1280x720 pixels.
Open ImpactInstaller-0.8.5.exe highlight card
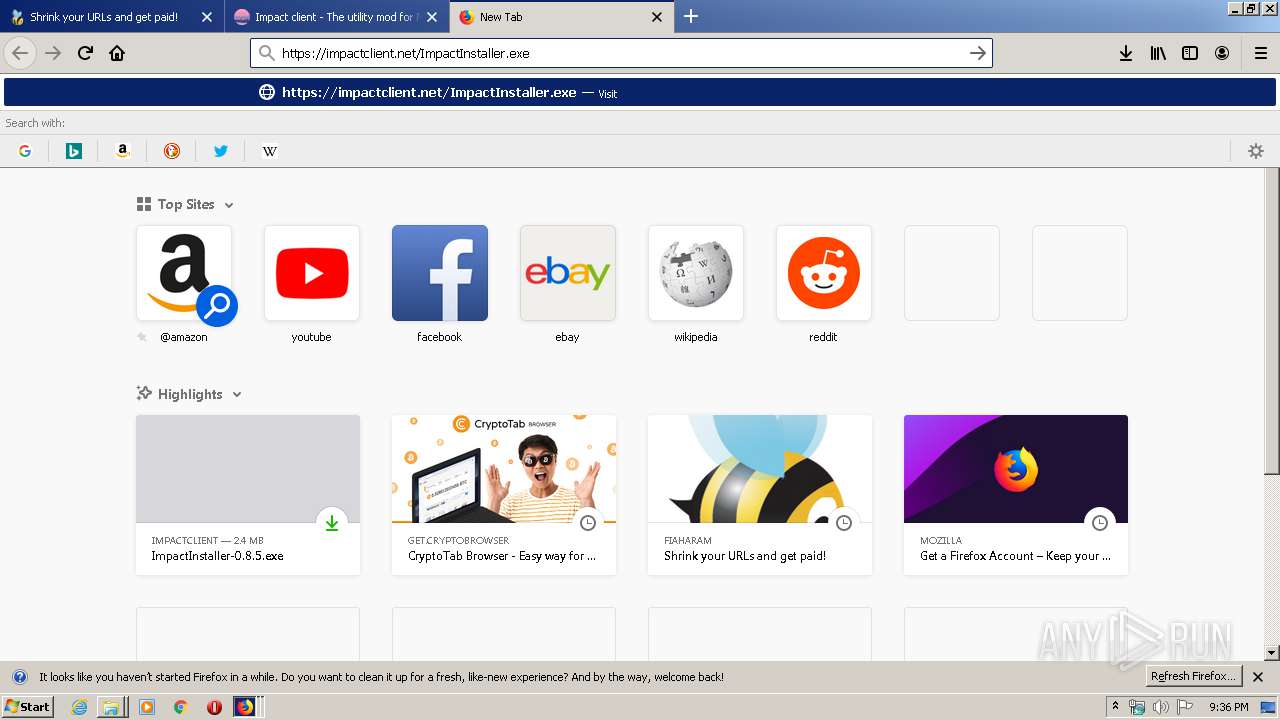pyautogui.click(x=248, y=495)
